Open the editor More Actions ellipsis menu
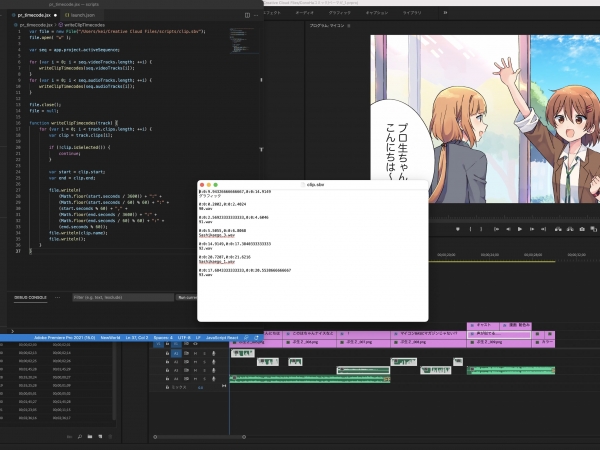Viewport: 600px width, 450px height. (x=256, y=15)
